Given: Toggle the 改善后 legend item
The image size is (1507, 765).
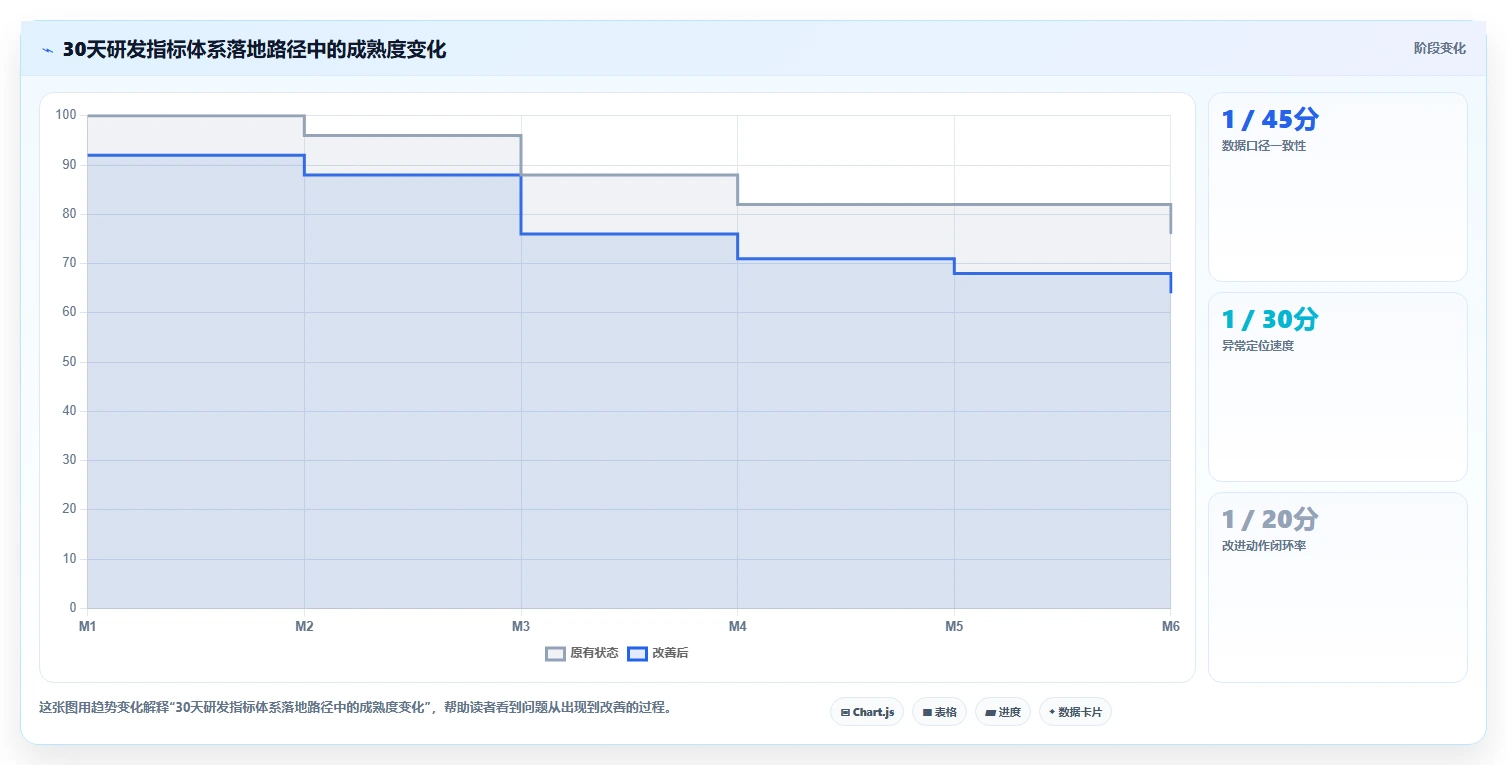Looking at the screenshot, I should coord(658,653).
